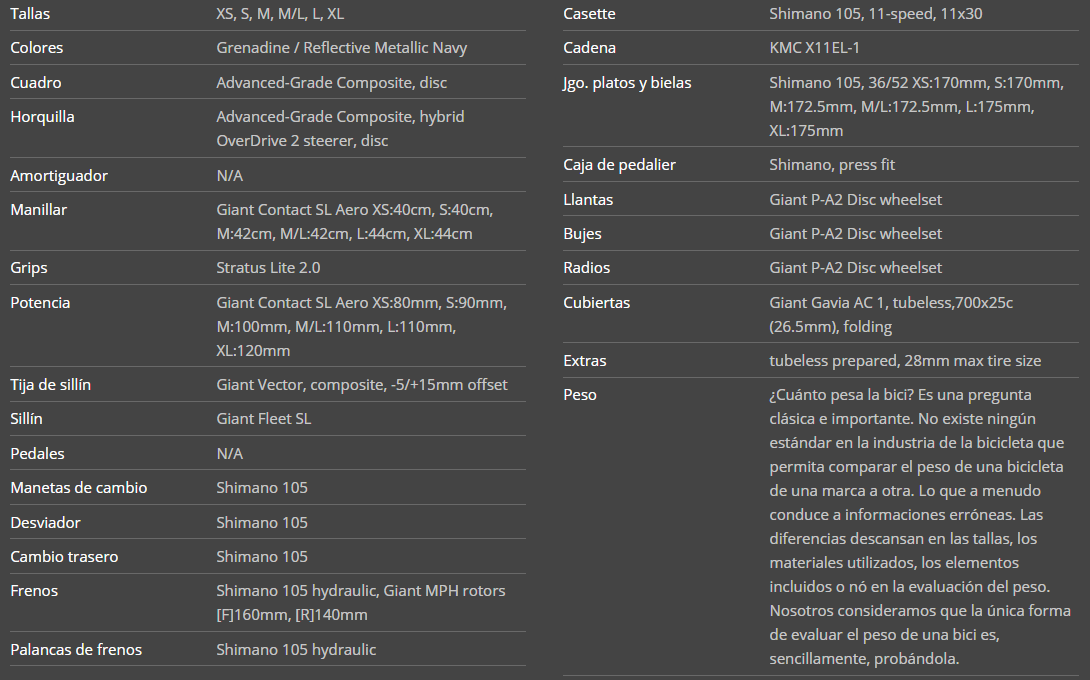Click the Giant Vector seatpost description
The width and height of the screenshot is (1090, 680).
tap(361, 385)
